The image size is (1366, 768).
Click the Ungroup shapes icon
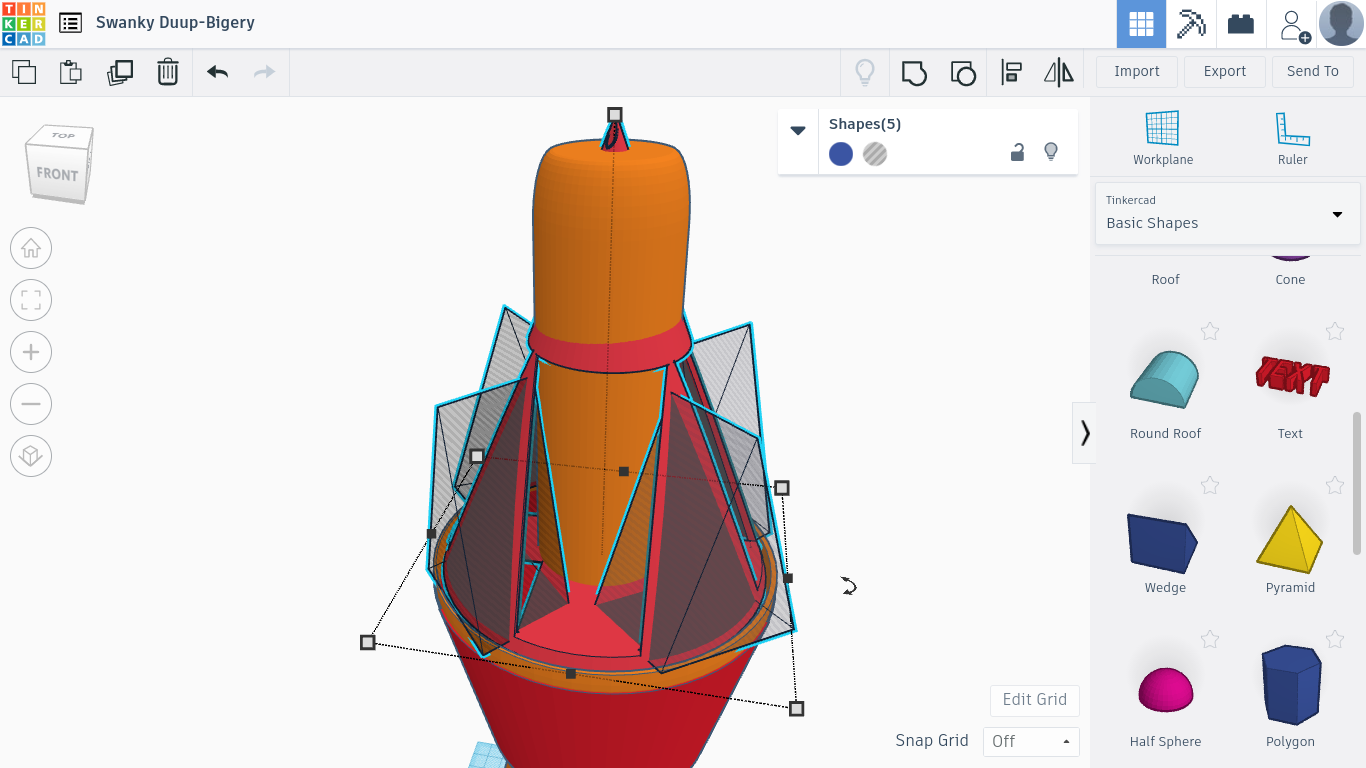[x=962, y=72]
